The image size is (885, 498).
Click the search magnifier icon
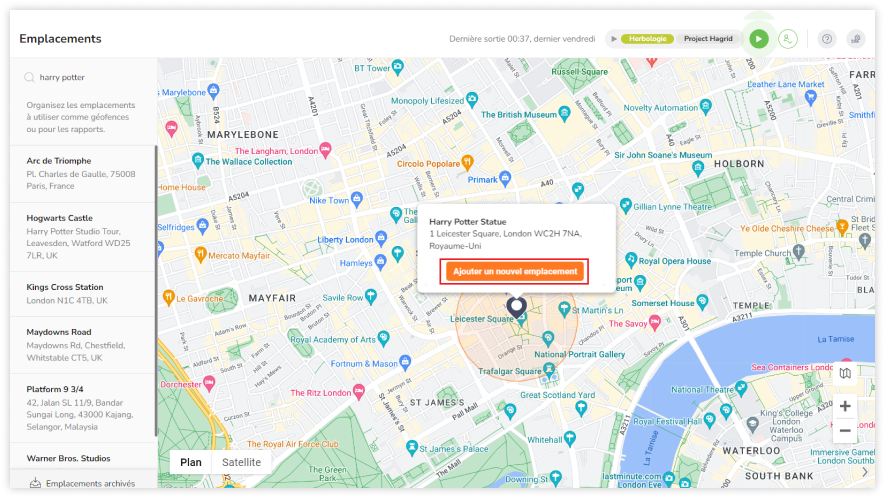point(29,77)
